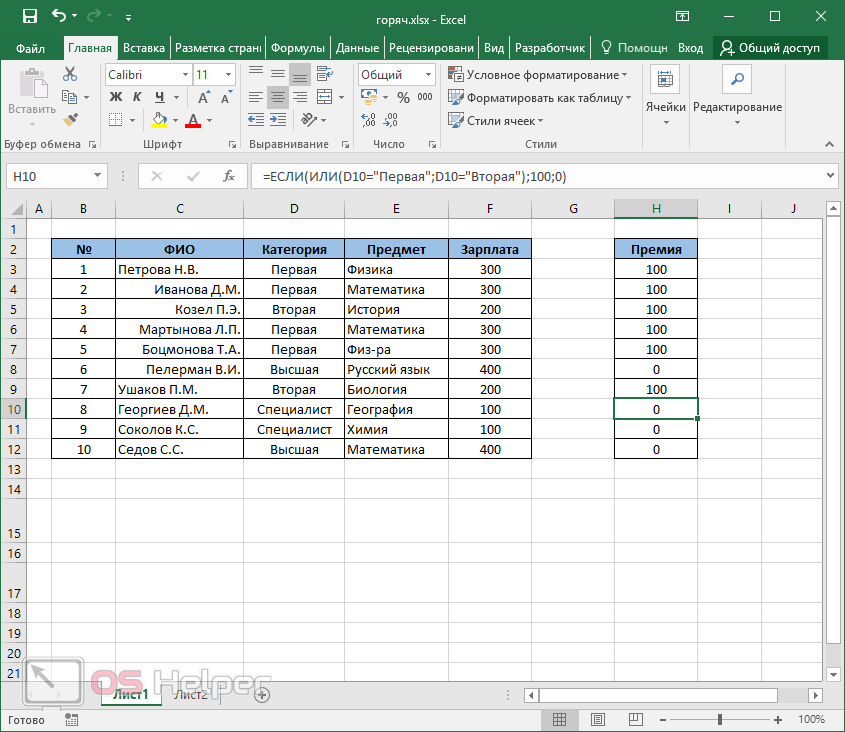This screenshot has height=732, width=845.
Task: Select the Format Painter brush
Action: coord(70,119)
